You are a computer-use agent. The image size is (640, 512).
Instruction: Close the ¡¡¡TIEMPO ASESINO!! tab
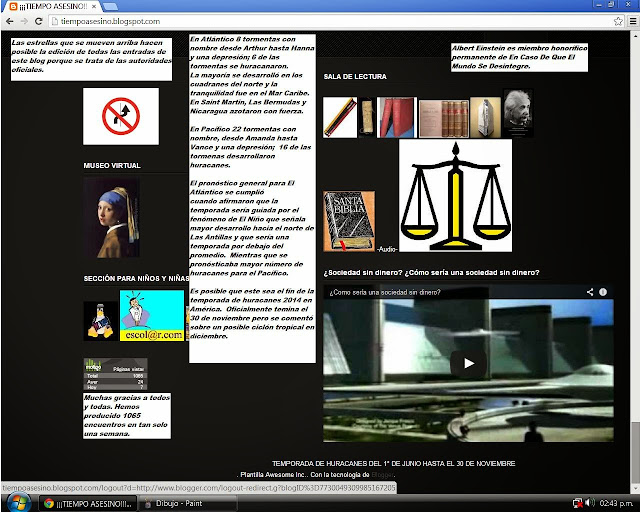click(x=94, y=6)
